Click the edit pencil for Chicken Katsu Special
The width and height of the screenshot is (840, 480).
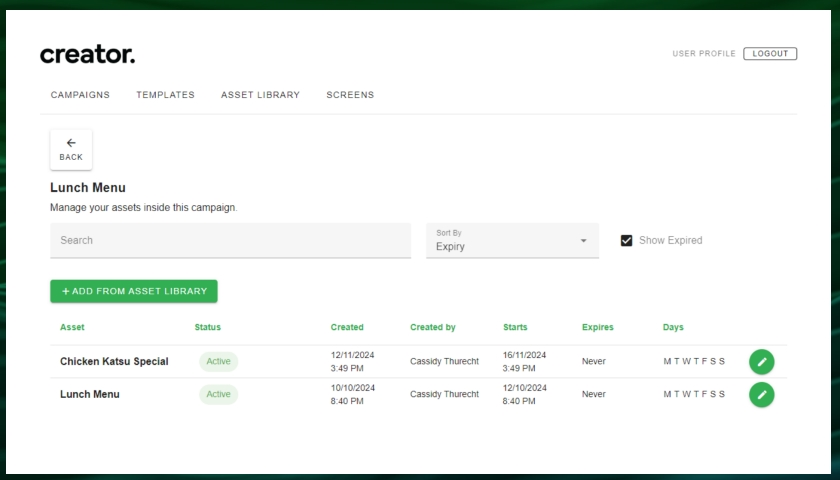click(761, 362)
